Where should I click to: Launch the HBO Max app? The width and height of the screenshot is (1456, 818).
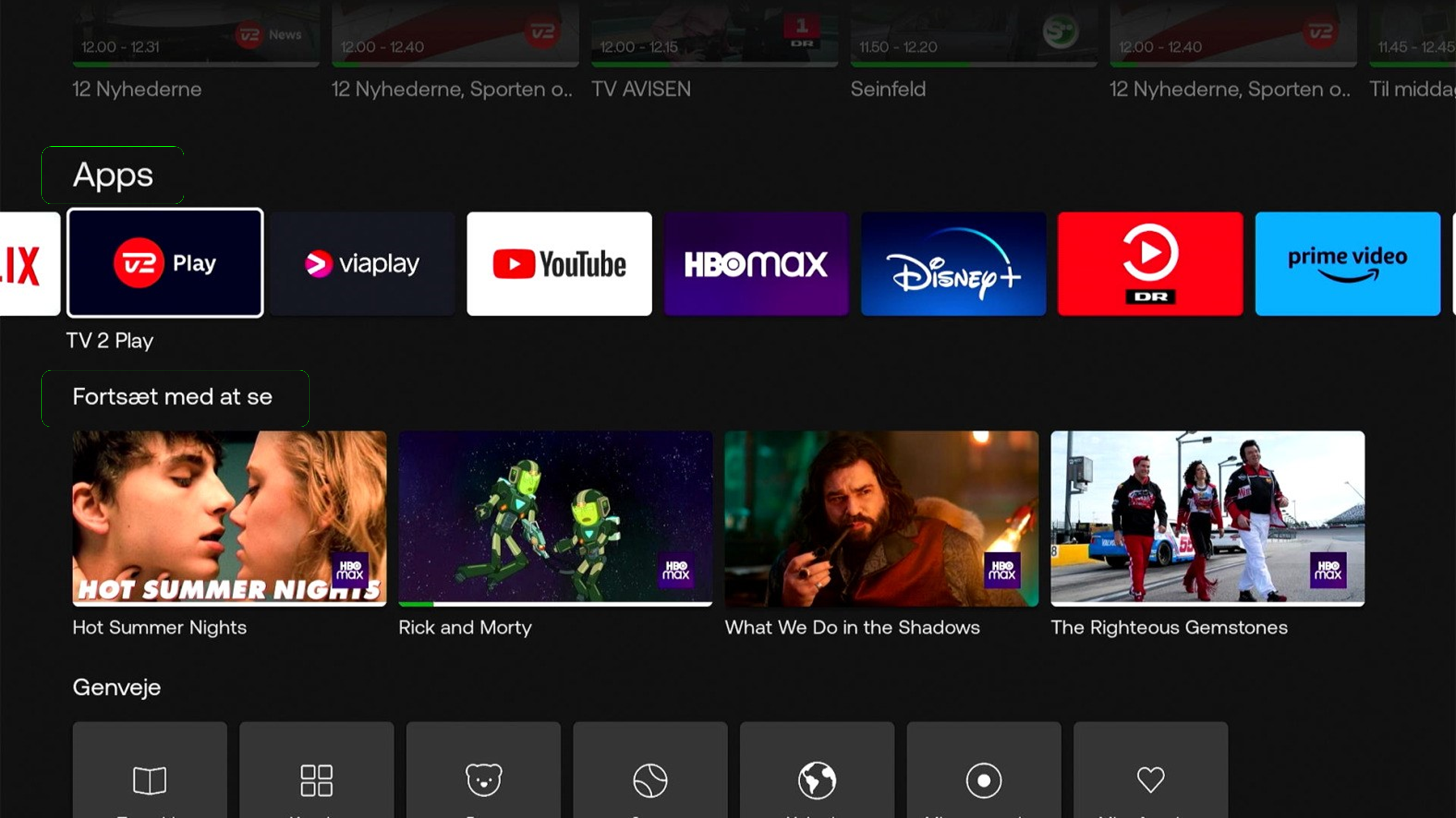tap(756, 264)
